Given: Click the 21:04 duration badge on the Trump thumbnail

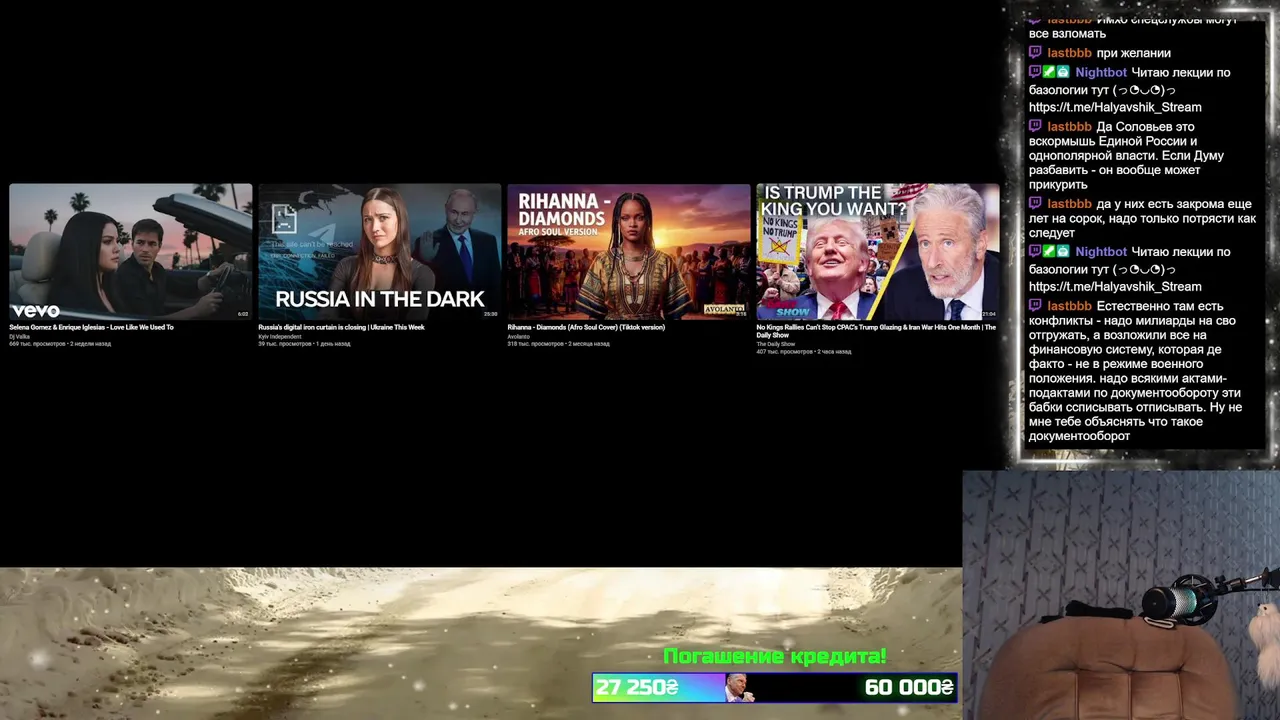Looking at the screenshot, I should click(x=988, y=314).
